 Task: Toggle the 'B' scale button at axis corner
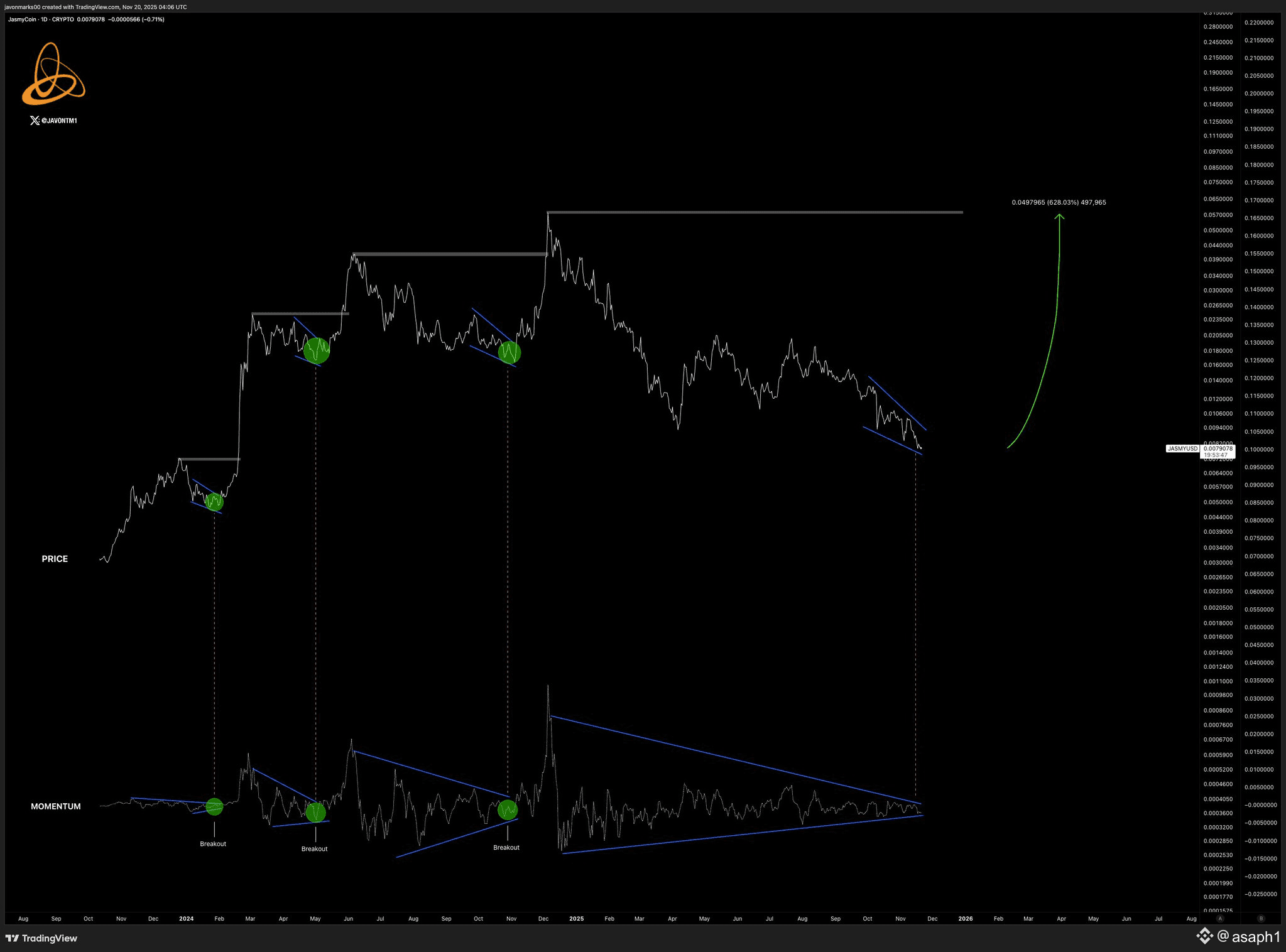1260,918
